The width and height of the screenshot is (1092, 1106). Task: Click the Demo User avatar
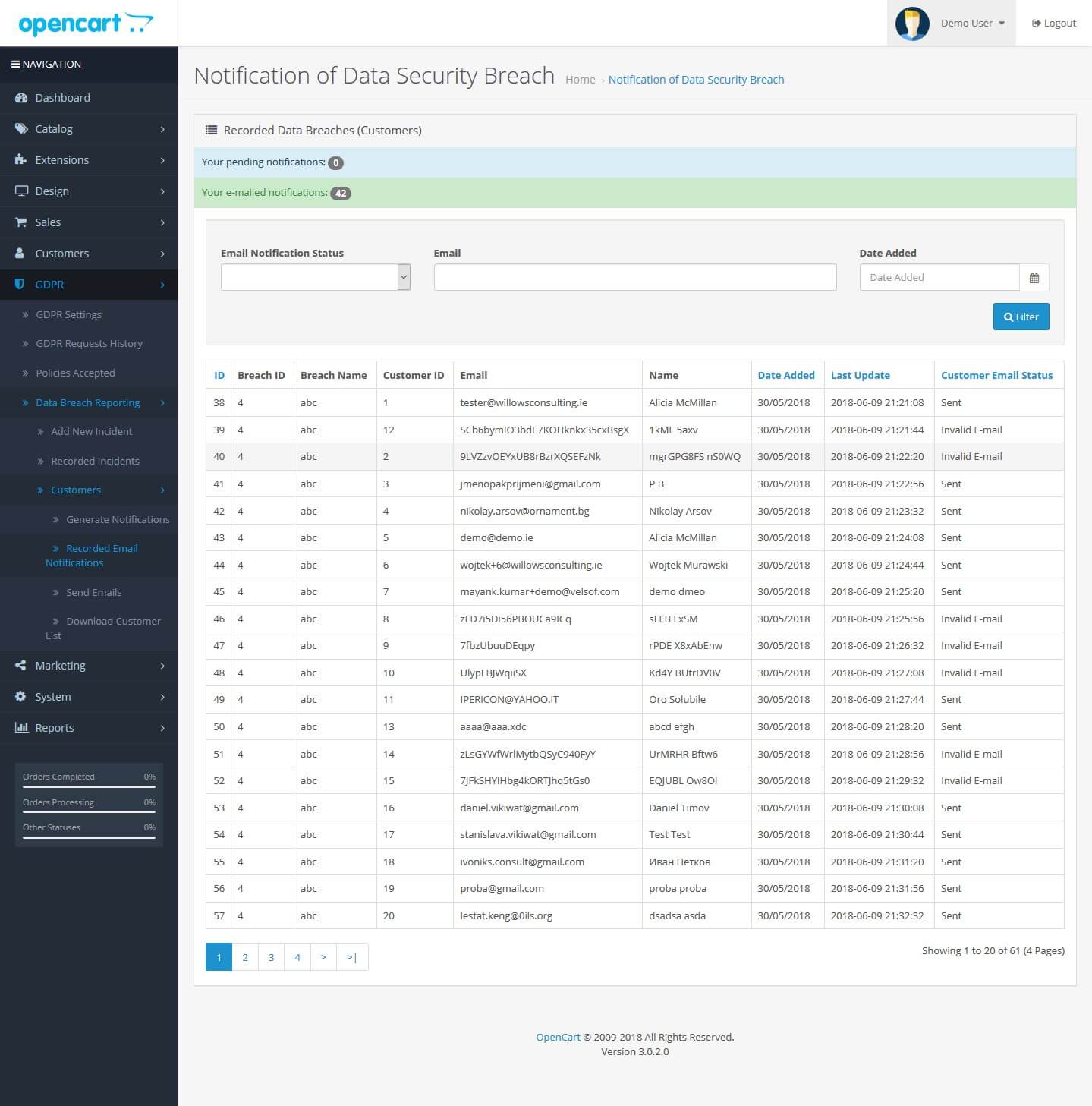click(912, 24)
